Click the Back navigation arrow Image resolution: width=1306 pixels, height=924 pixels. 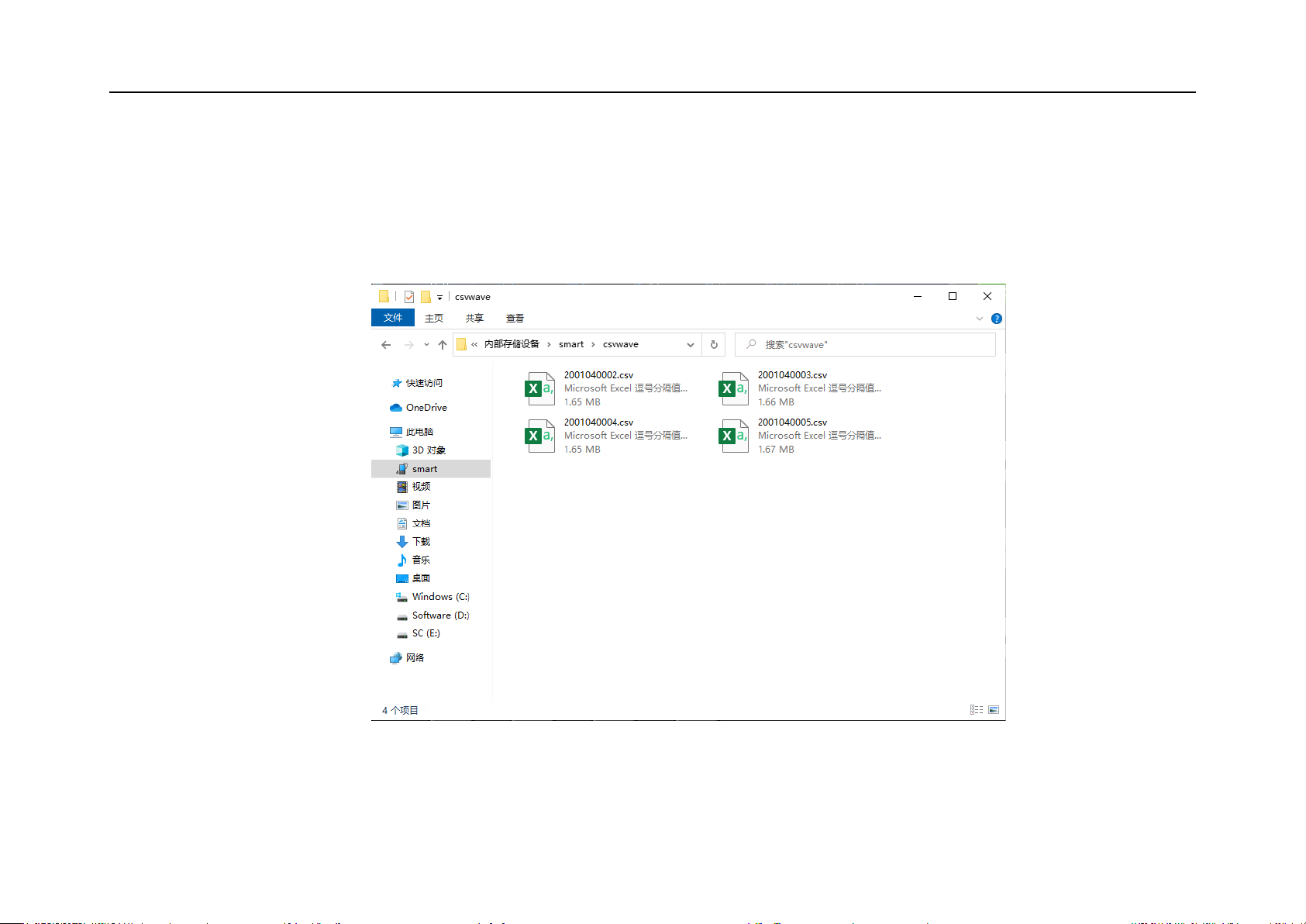point(386,345)
